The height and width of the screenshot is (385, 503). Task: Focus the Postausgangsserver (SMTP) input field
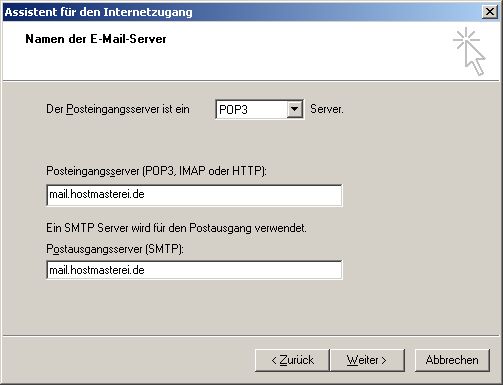coord(194,270)
